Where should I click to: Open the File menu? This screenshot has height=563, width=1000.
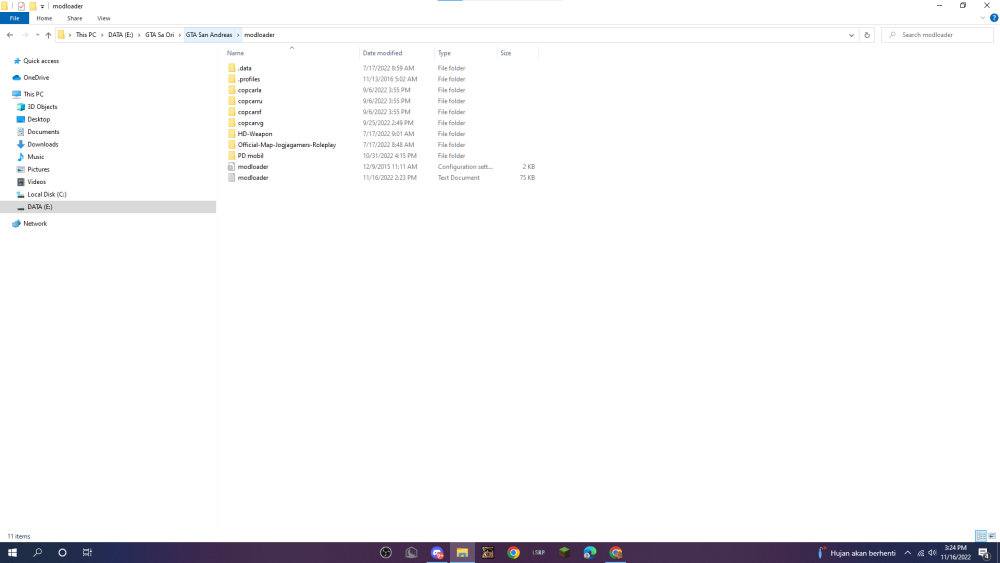point(15,18)
